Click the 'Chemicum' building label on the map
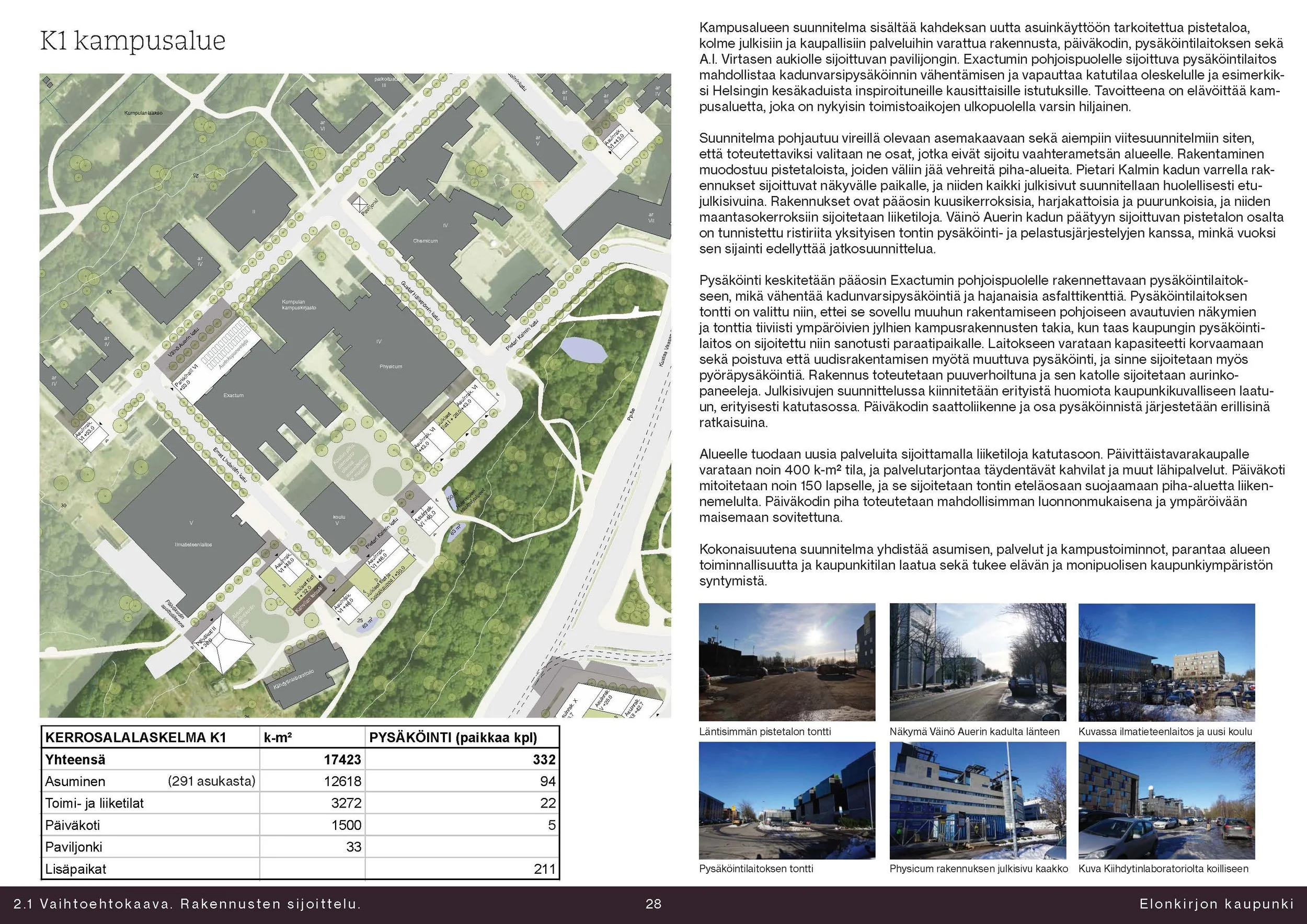The image size is (1307, 924). click(425, 241)
